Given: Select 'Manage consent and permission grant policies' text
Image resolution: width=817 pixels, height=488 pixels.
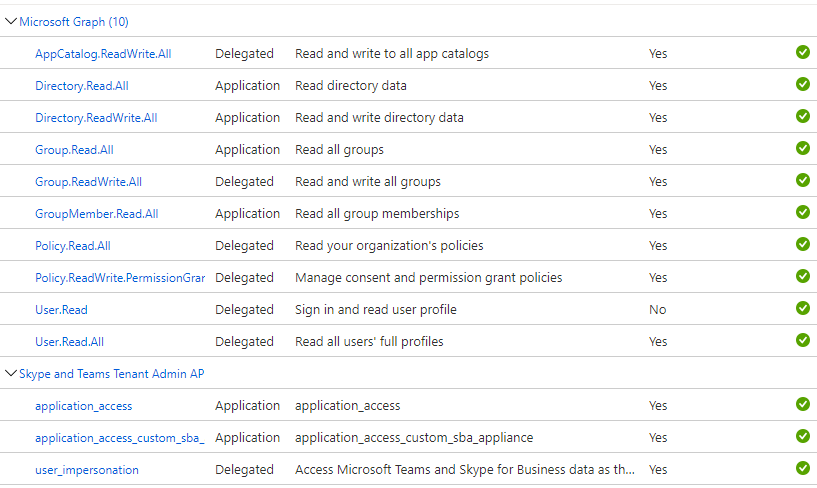Looking at the screenshot, I should click(429, 278).
